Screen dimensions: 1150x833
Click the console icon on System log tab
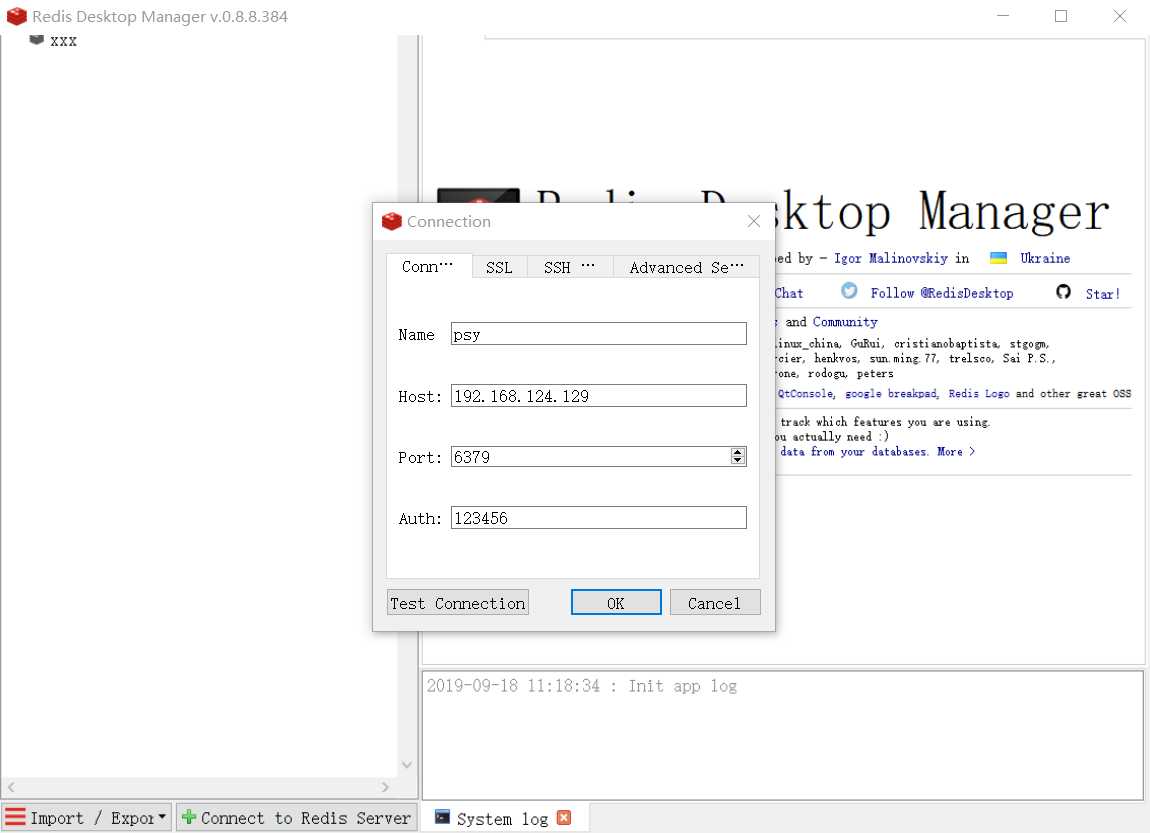coord(442,817)
